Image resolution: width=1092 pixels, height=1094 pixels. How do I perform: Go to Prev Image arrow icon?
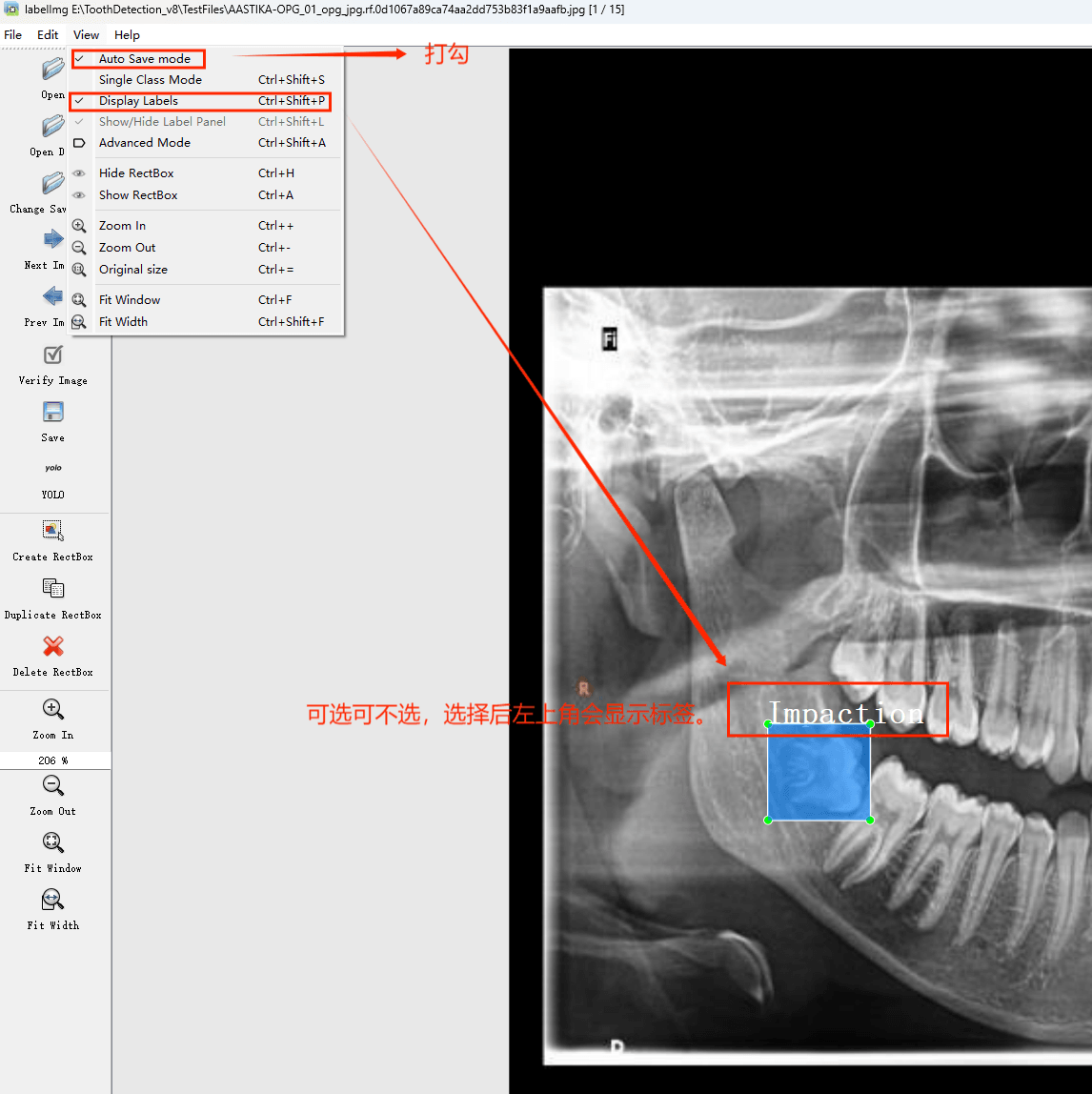[x=53, y=296]
